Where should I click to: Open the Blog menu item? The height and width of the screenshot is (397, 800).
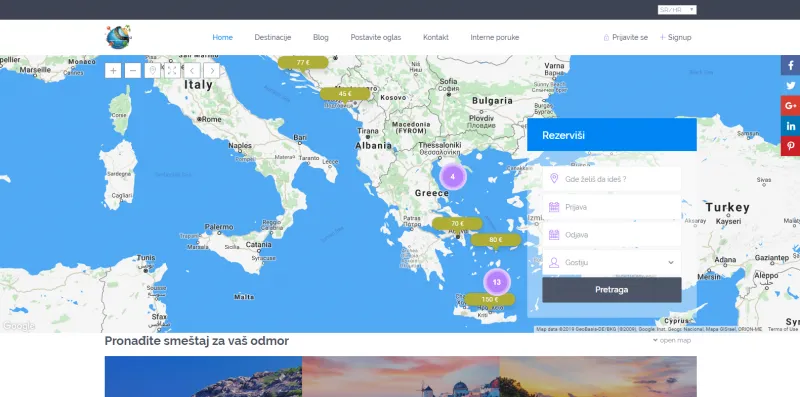[321, 37]
